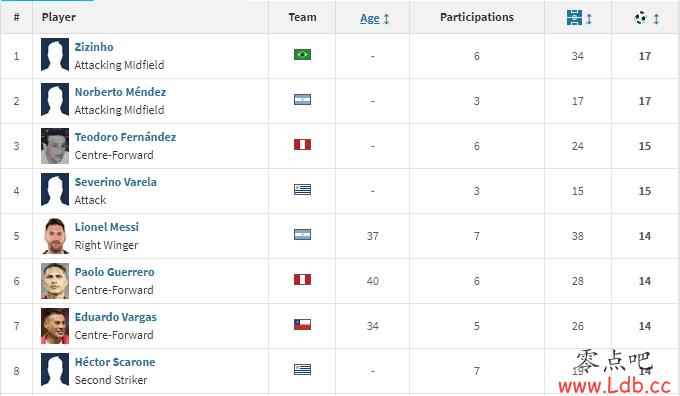This screenshot has width=680, height=396.
Task: Click Chile flag beside Eduardo Vargas
Action: pos(302,324)
